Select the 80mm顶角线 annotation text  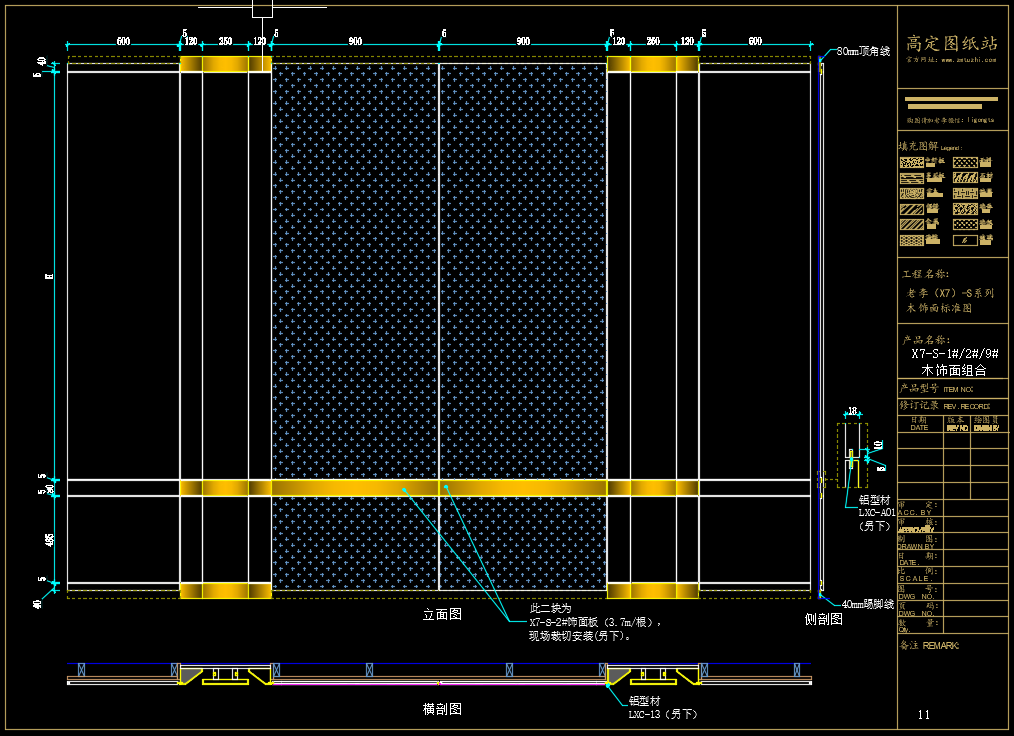click(x=862, y=50)
